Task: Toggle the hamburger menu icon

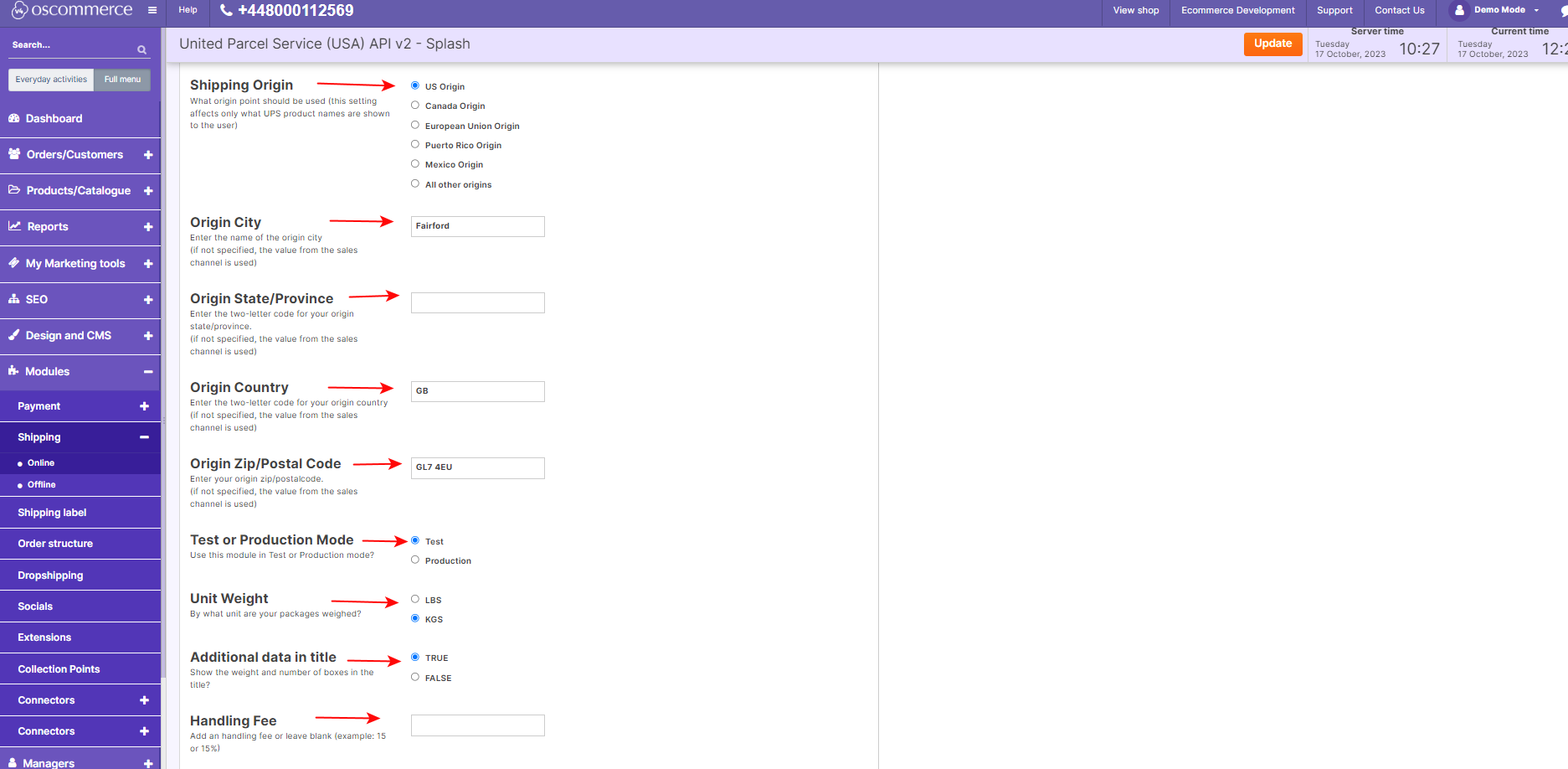Action: pyautogui.click(x=152, y=11)
